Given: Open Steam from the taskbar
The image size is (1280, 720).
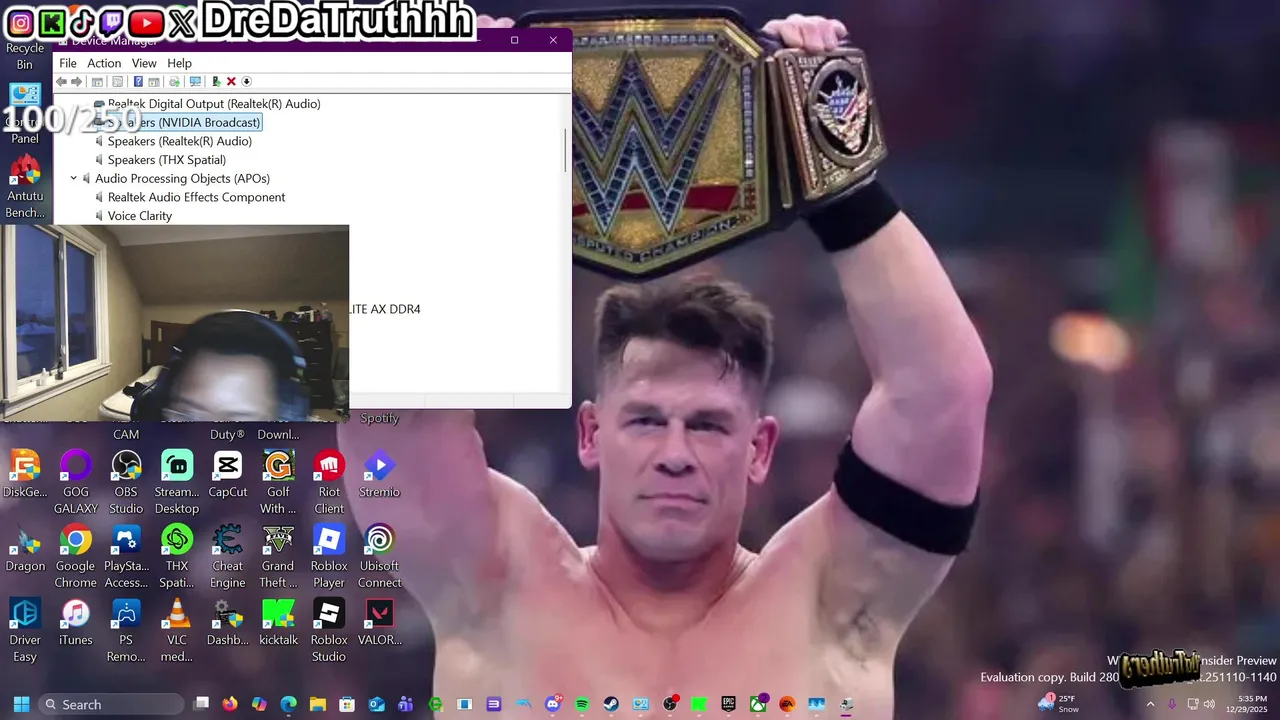Looking at the screenshot, I should [x=611, y=704].
